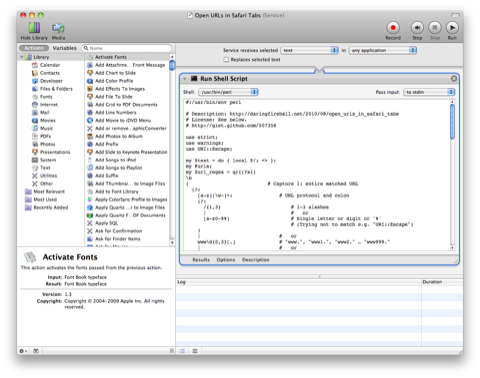Open the Recently Added smart group
The height and width of the screenshot is (378, 480).
pyautogui.click(x=51, y=207)
